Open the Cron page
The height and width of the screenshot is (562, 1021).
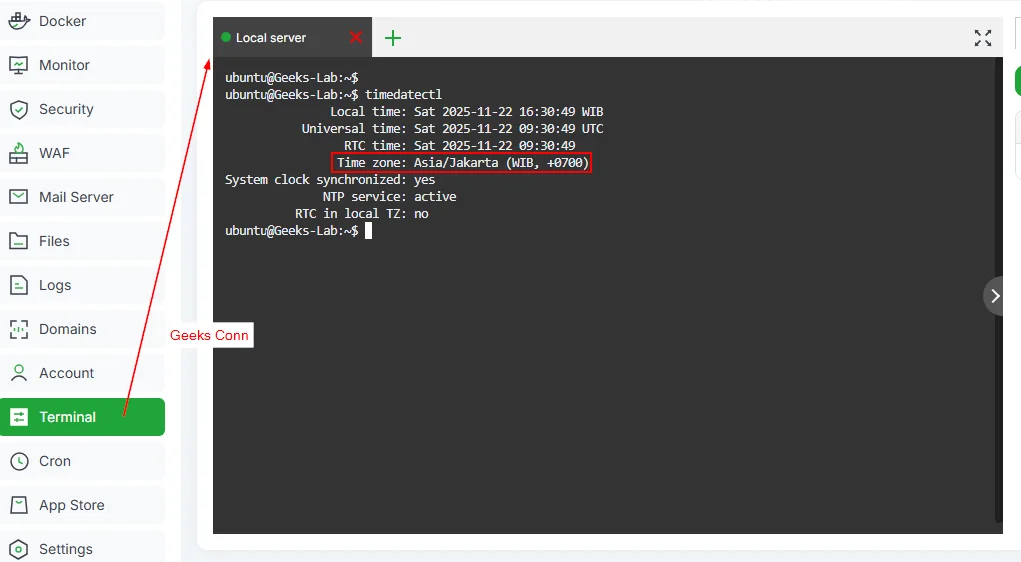(x=82, y=461)
